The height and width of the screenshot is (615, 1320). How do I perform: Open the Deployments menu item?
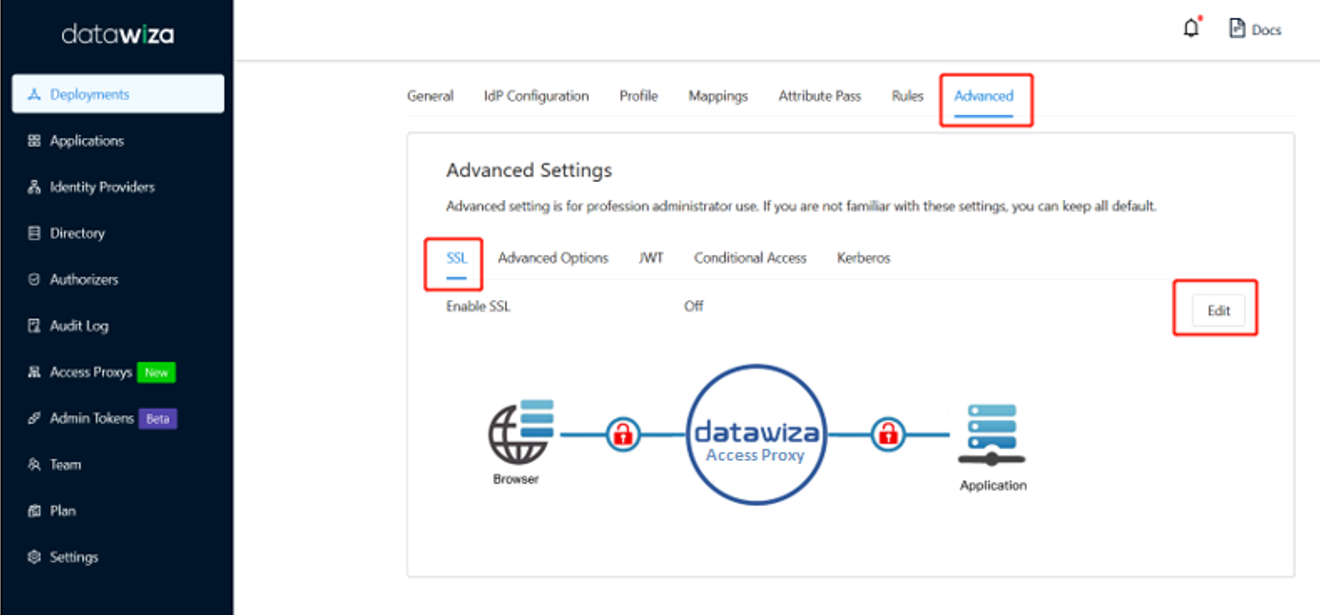[x=118, y=94]
